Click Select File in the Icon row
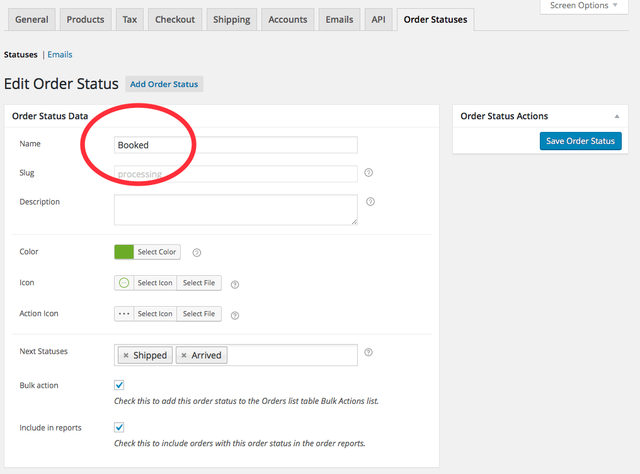This screenshot has width=640, height=474. tap(199, 283)
